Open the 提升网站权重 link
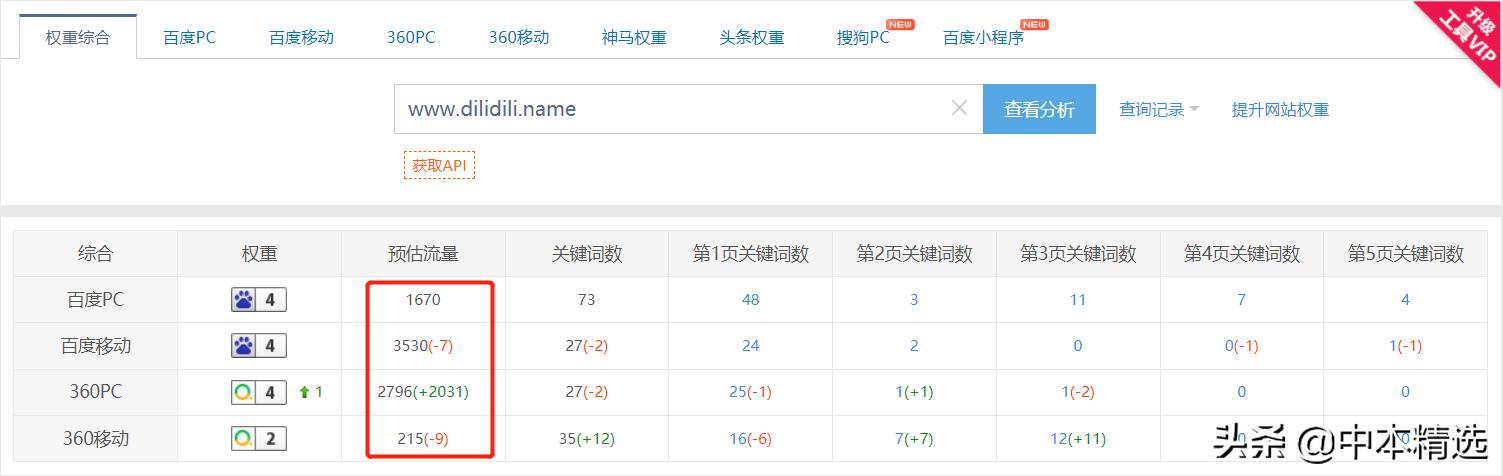1503x476 pixels. click(x=1280, y=110)
